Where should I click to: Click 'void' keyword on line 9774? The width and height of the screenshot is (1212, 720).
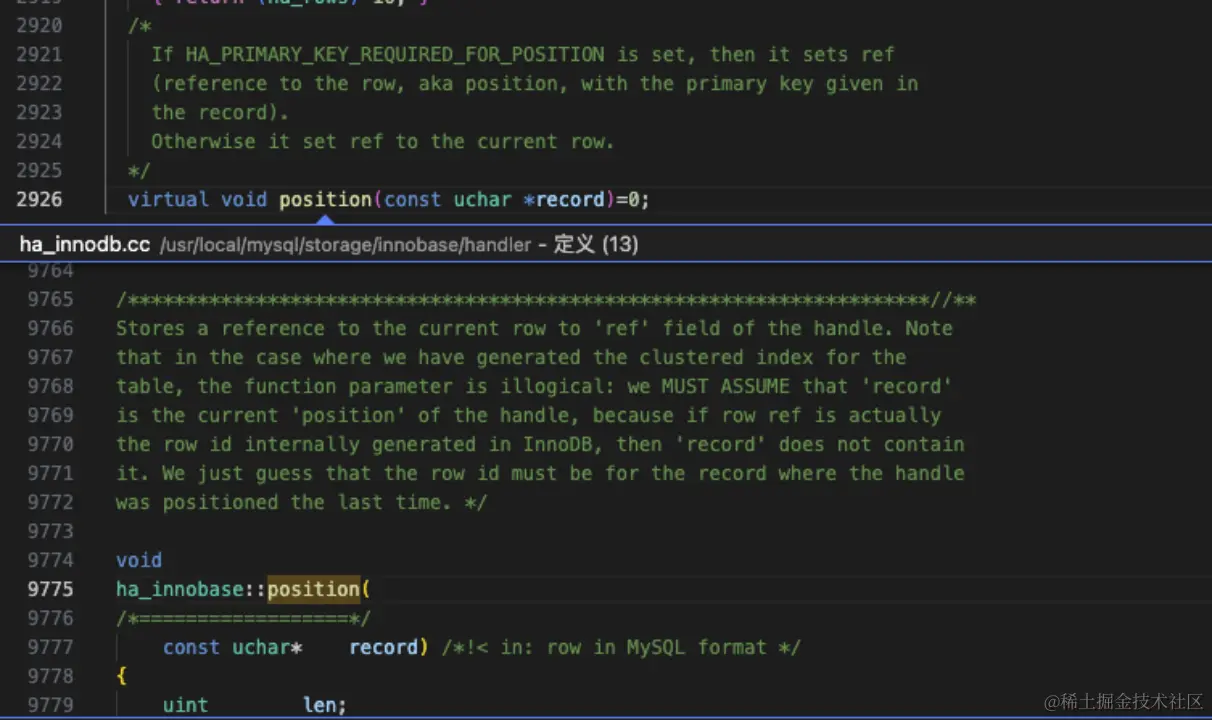[x=139, y=560]
